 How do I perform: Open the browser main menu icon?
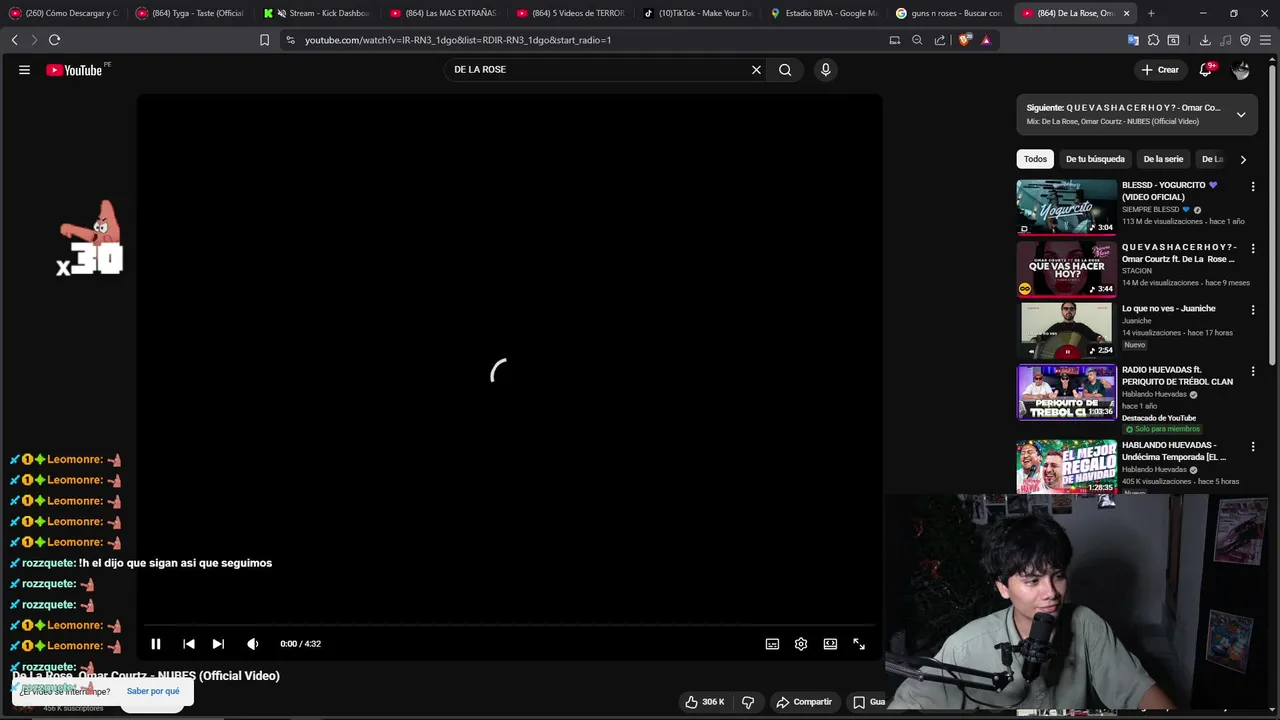pyautogui.click(x=1265, y=40)
